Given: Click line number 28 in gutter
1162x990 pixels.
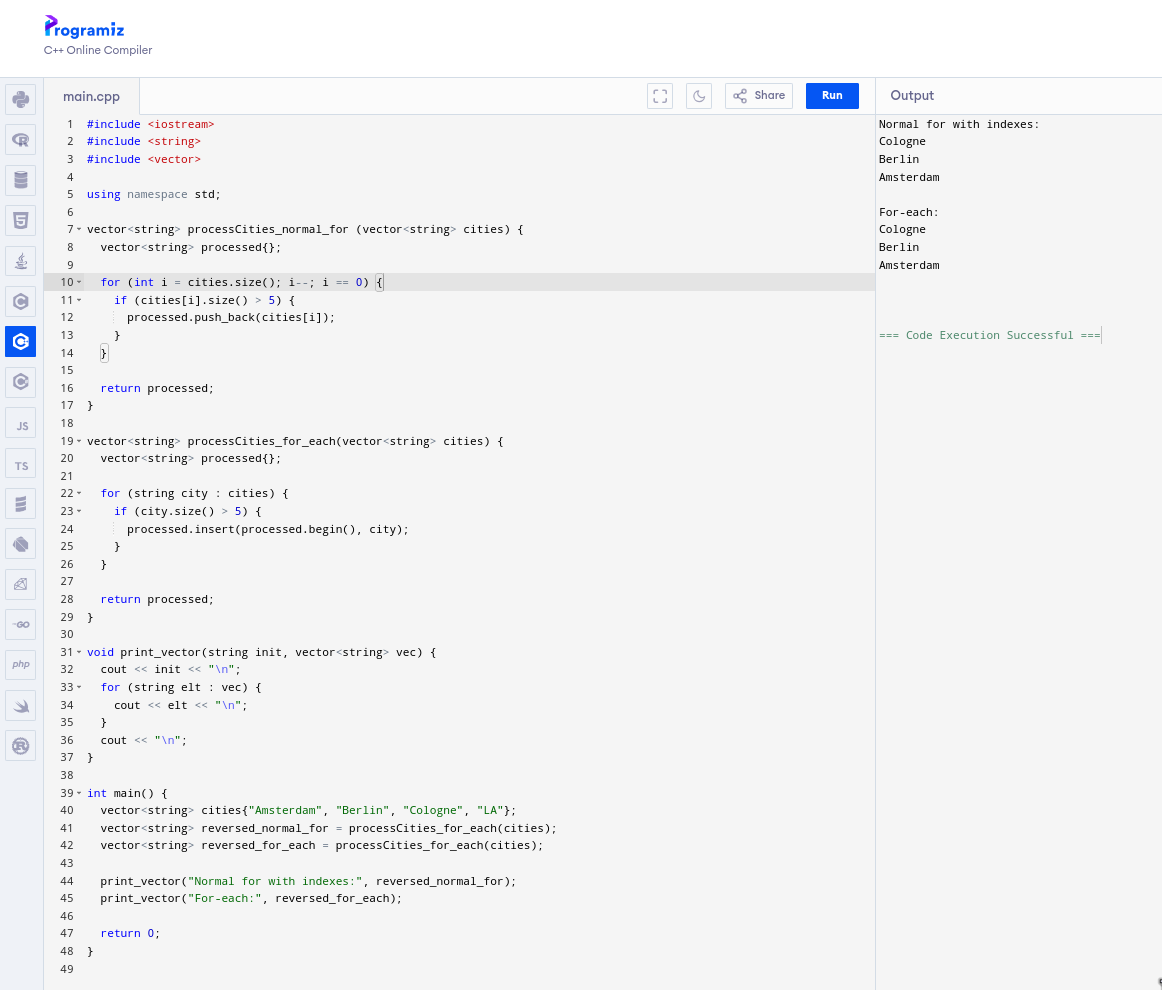Looking at the screenshot, I should [x=67, y=599].
